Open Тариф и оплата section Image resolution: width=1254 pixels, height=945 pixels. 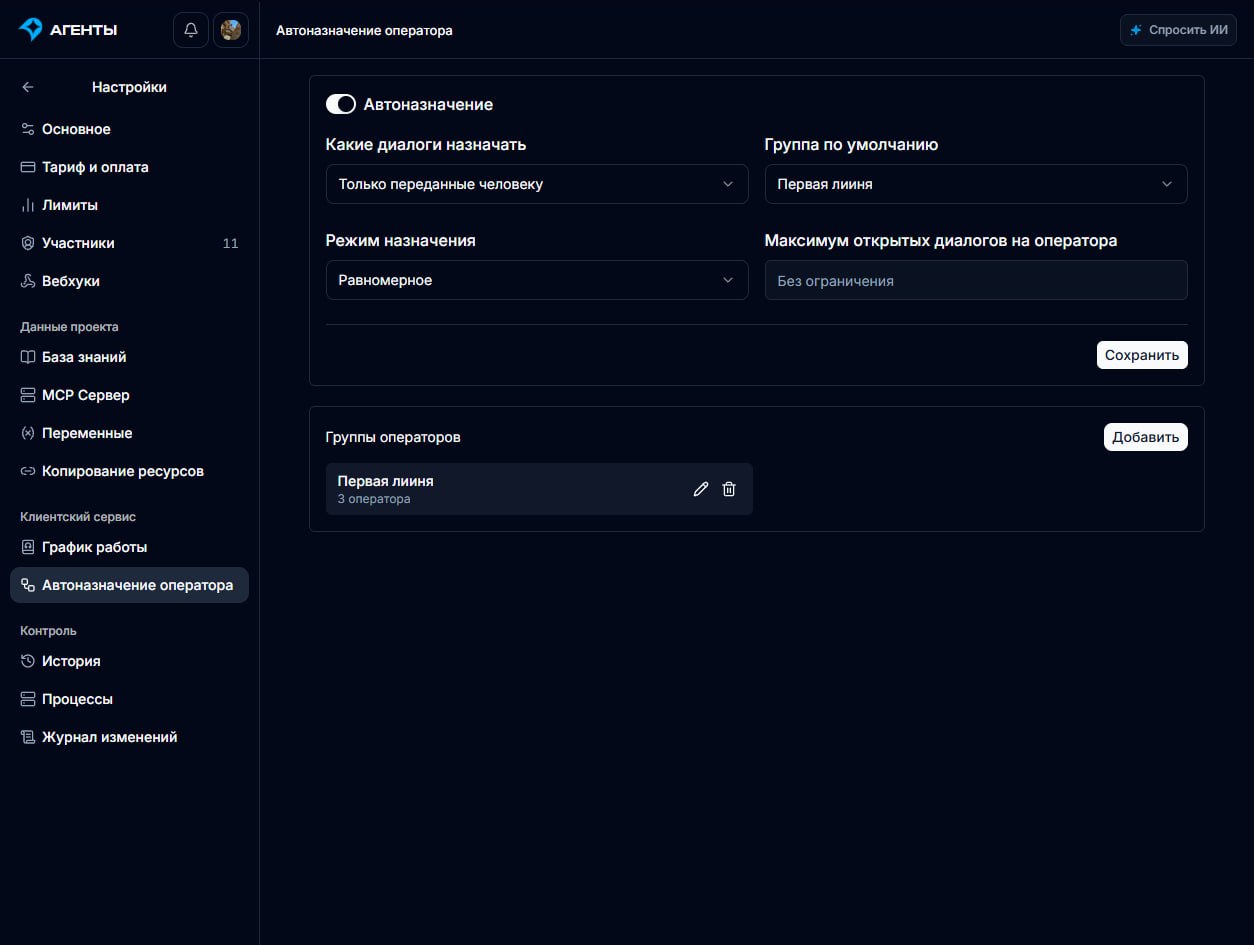tap(129, 167)
